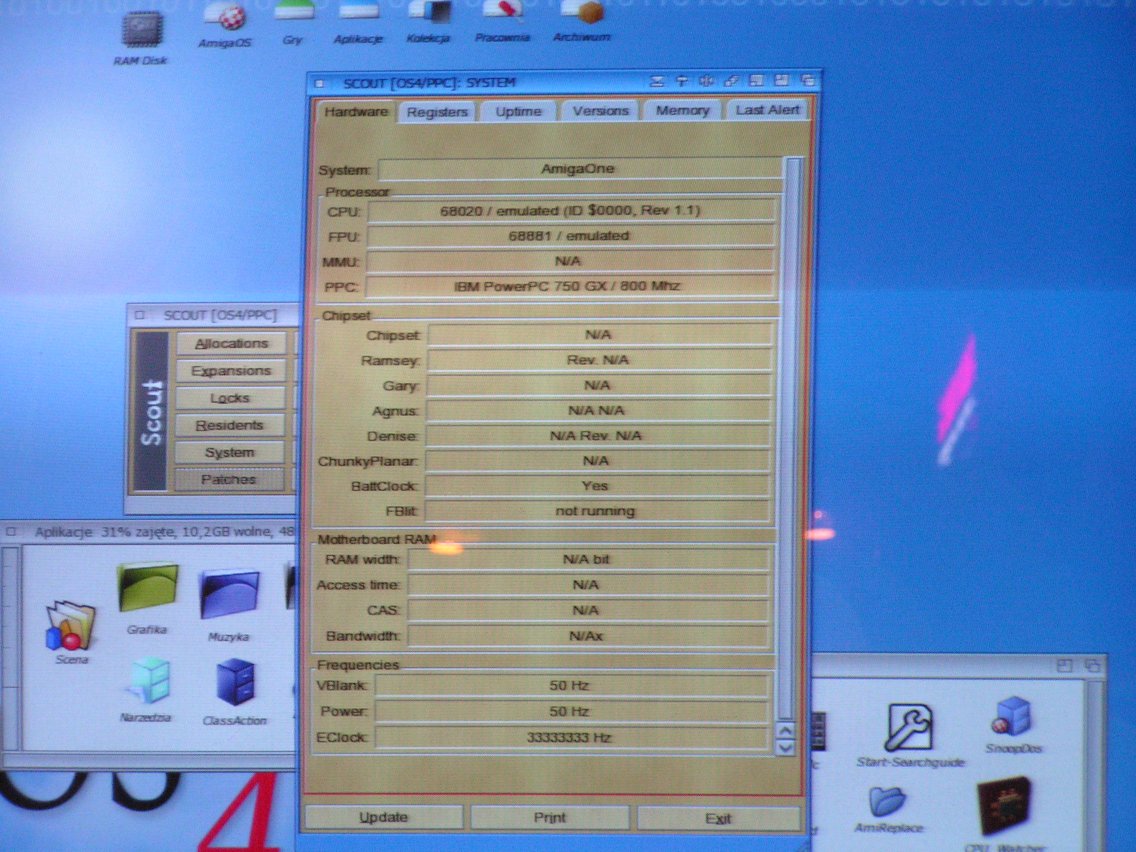Screen dimensions: 1136x852
Task: Open Locks in Scout main window
Action: point(230,398)
